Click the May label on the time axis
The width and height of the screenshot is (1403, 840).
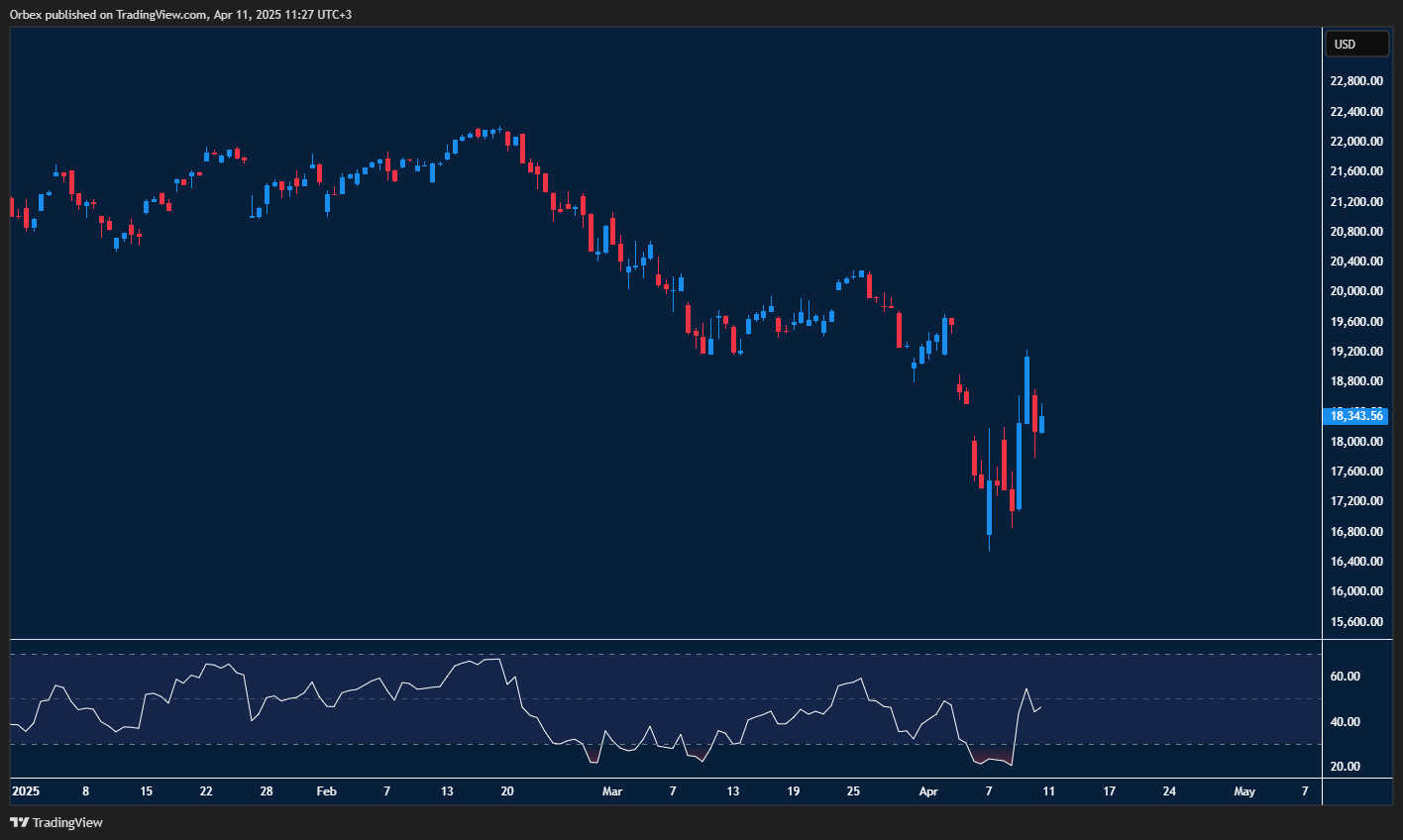[1244, 791]
